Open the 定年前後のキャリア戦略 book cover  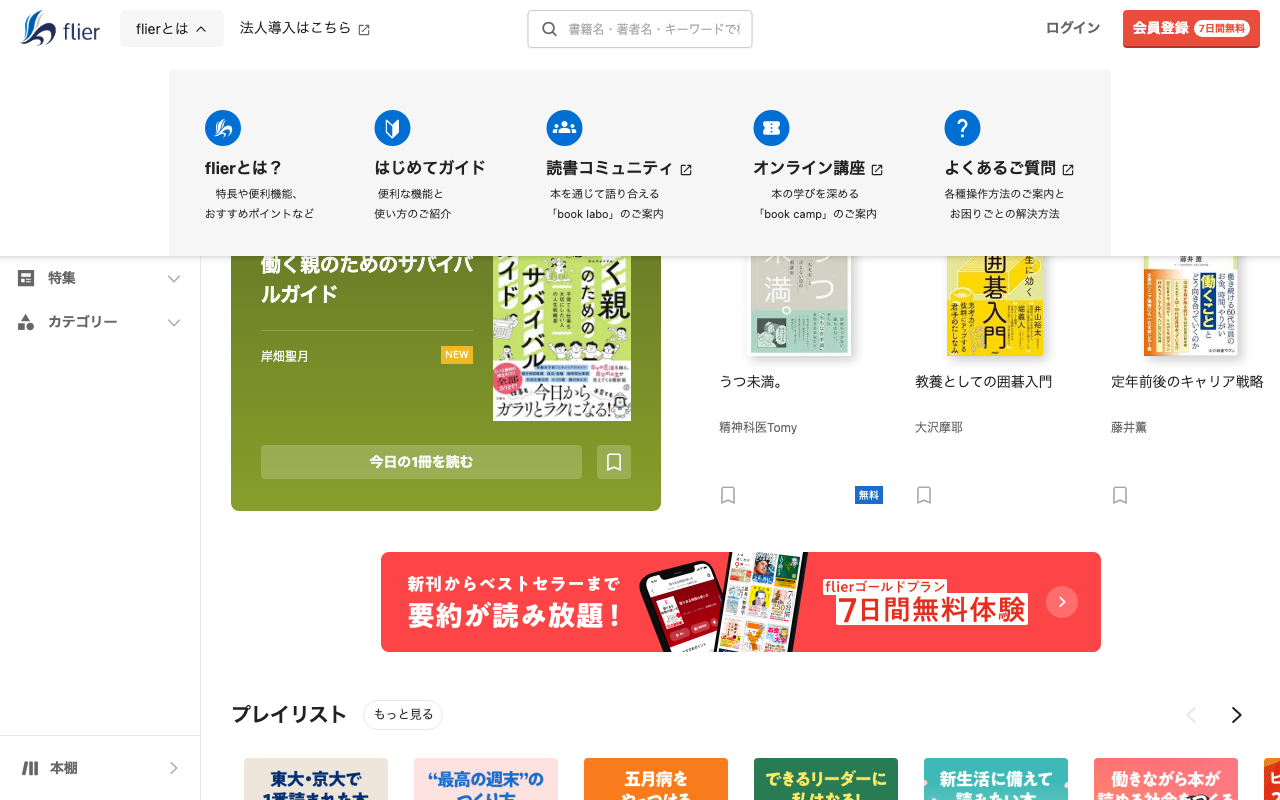pos(1191,305)
